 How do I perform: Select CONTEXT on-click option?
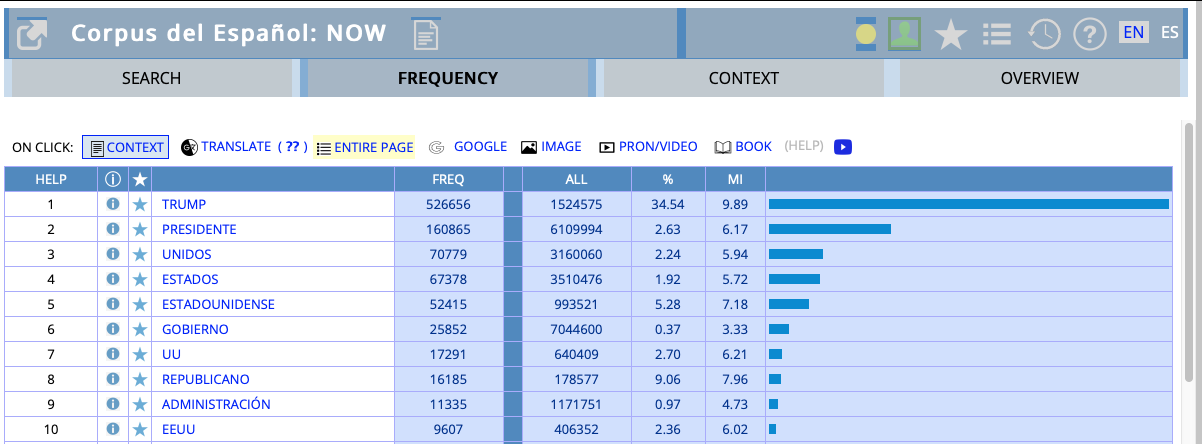click(x=126, y=147)
